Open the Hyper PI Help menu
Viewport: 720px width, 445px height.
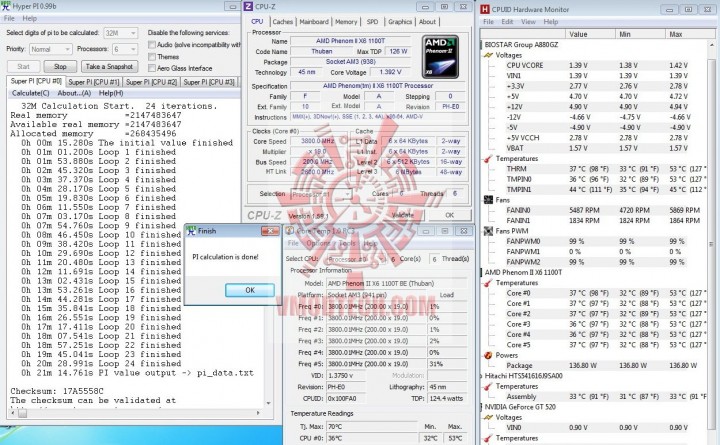click(30, 18)
